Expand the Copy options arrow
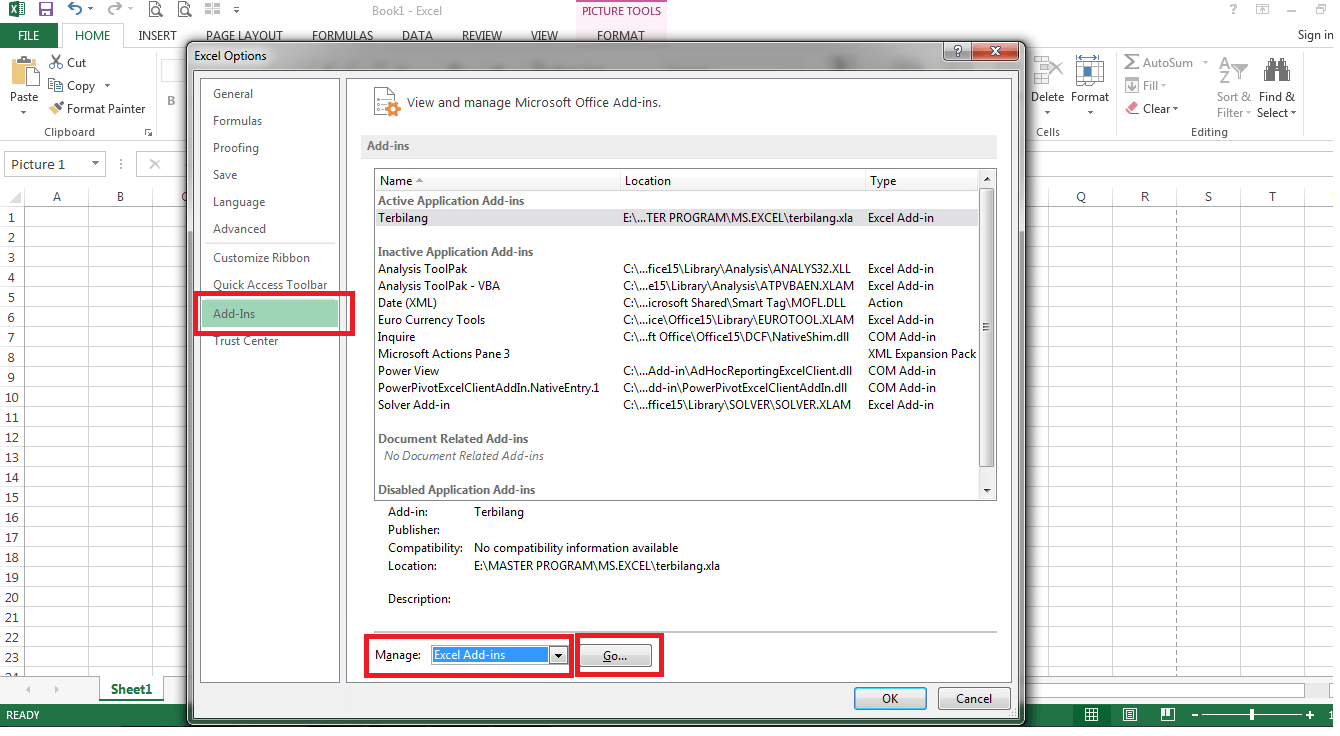Image resolution: width=1340 pixels, height=736 pixels. 107,86
